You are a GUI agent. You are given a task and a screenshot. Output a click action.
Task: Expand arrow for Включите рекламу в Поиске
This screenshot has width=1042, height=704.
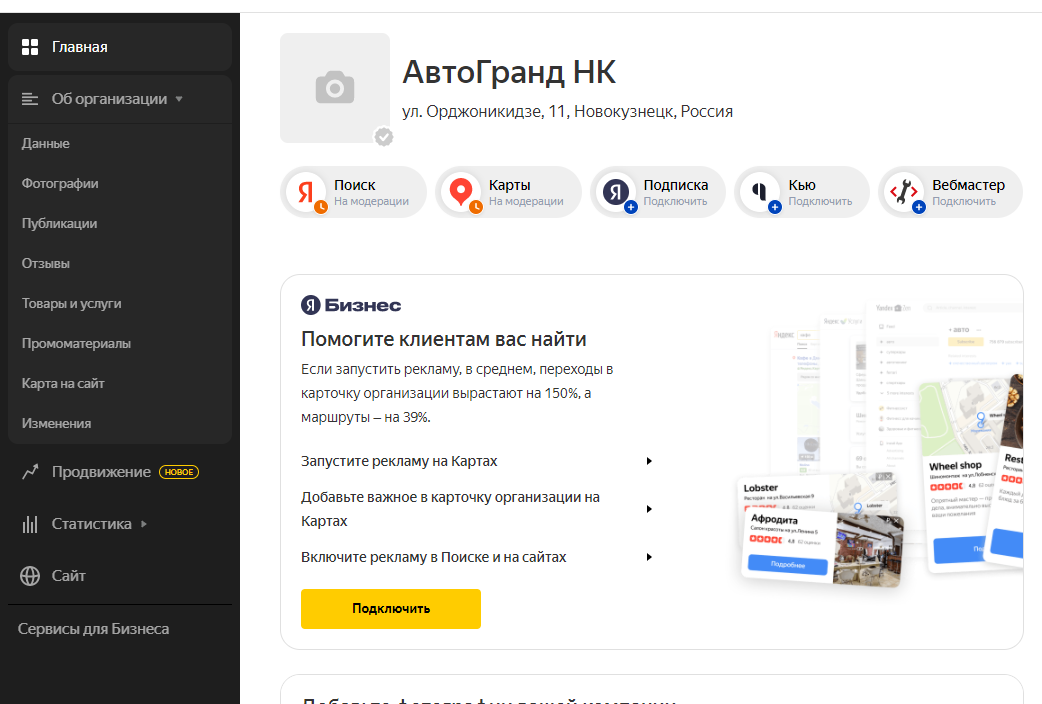coord(649,557)
